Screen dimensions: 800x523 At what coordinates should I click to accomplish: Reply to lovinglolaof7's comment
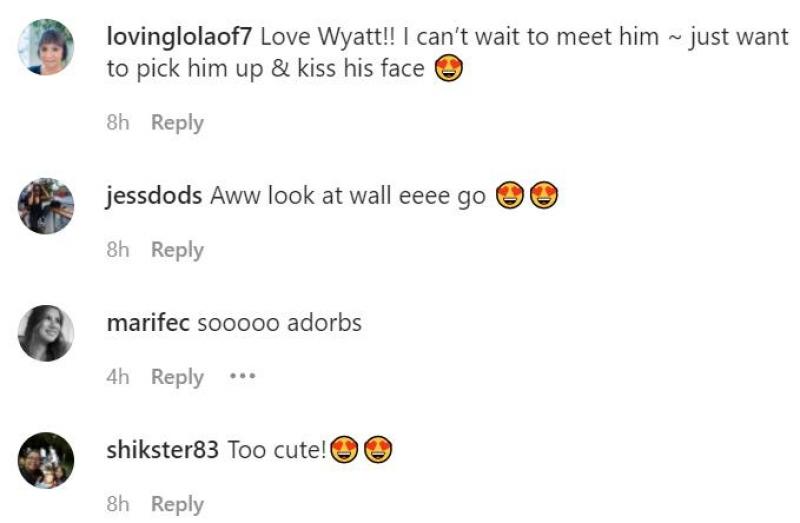point(177,123)
